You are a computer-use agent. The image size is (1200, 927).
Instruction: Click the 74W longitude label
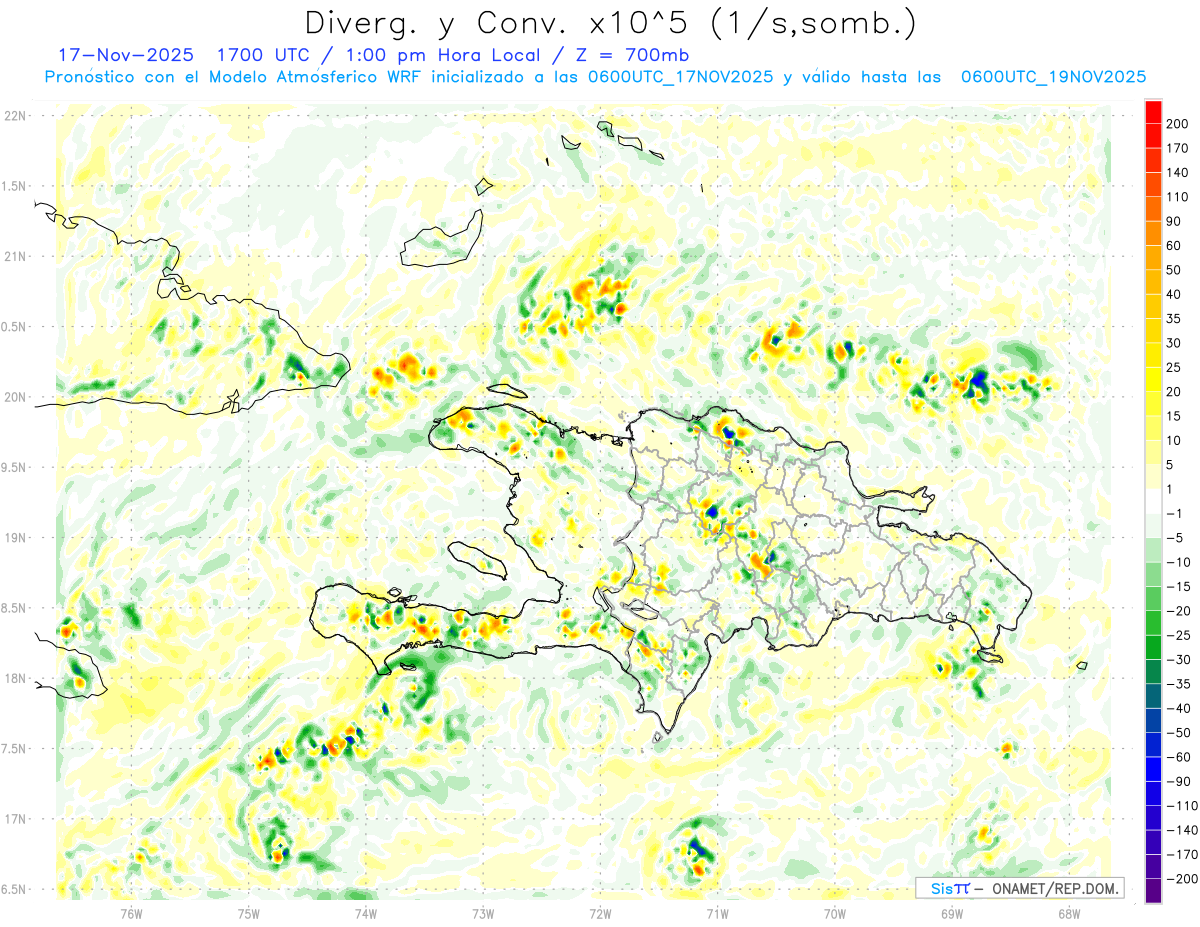(x=366, y=913)
